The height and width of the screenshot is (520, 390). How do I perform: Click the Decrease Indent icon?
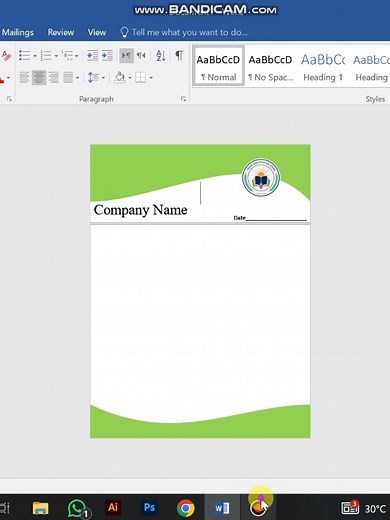[x=92, y=55]
